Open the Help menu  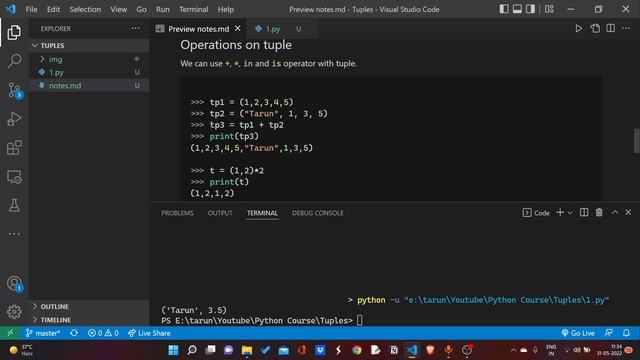[226, 9]
